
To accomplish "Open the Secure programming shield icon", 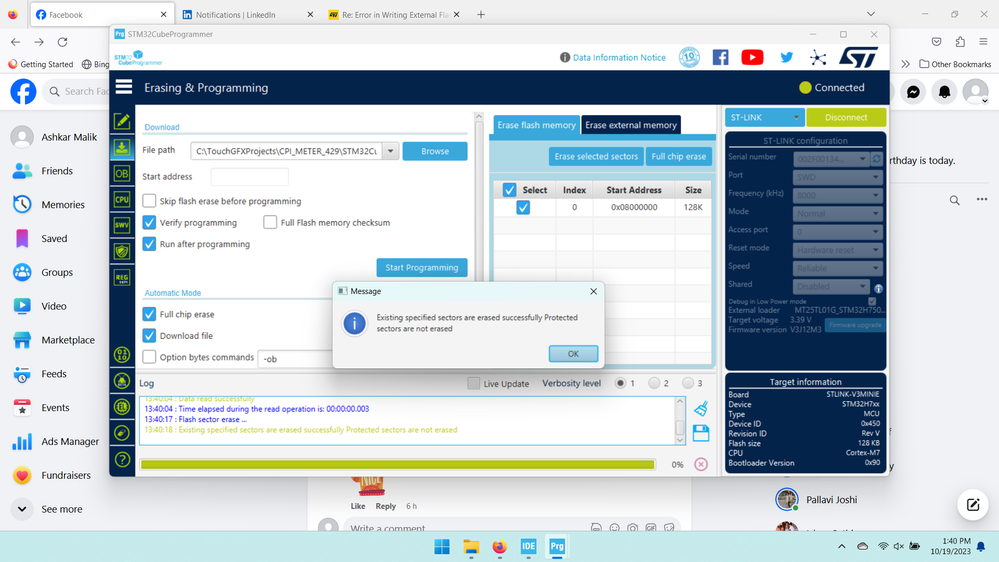I will click(x=122, y=251).
